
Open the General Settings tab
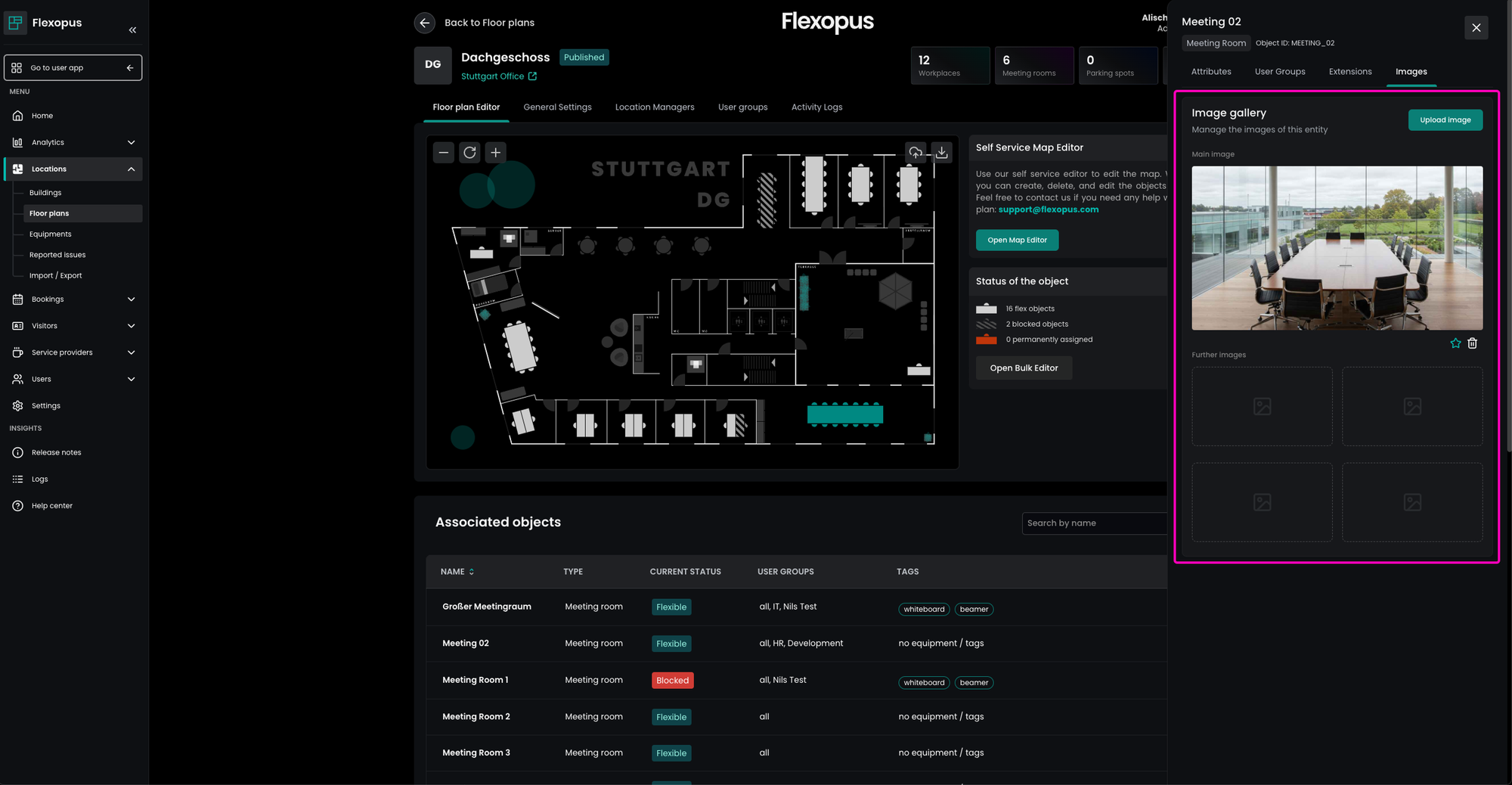(x=557, y=107)
